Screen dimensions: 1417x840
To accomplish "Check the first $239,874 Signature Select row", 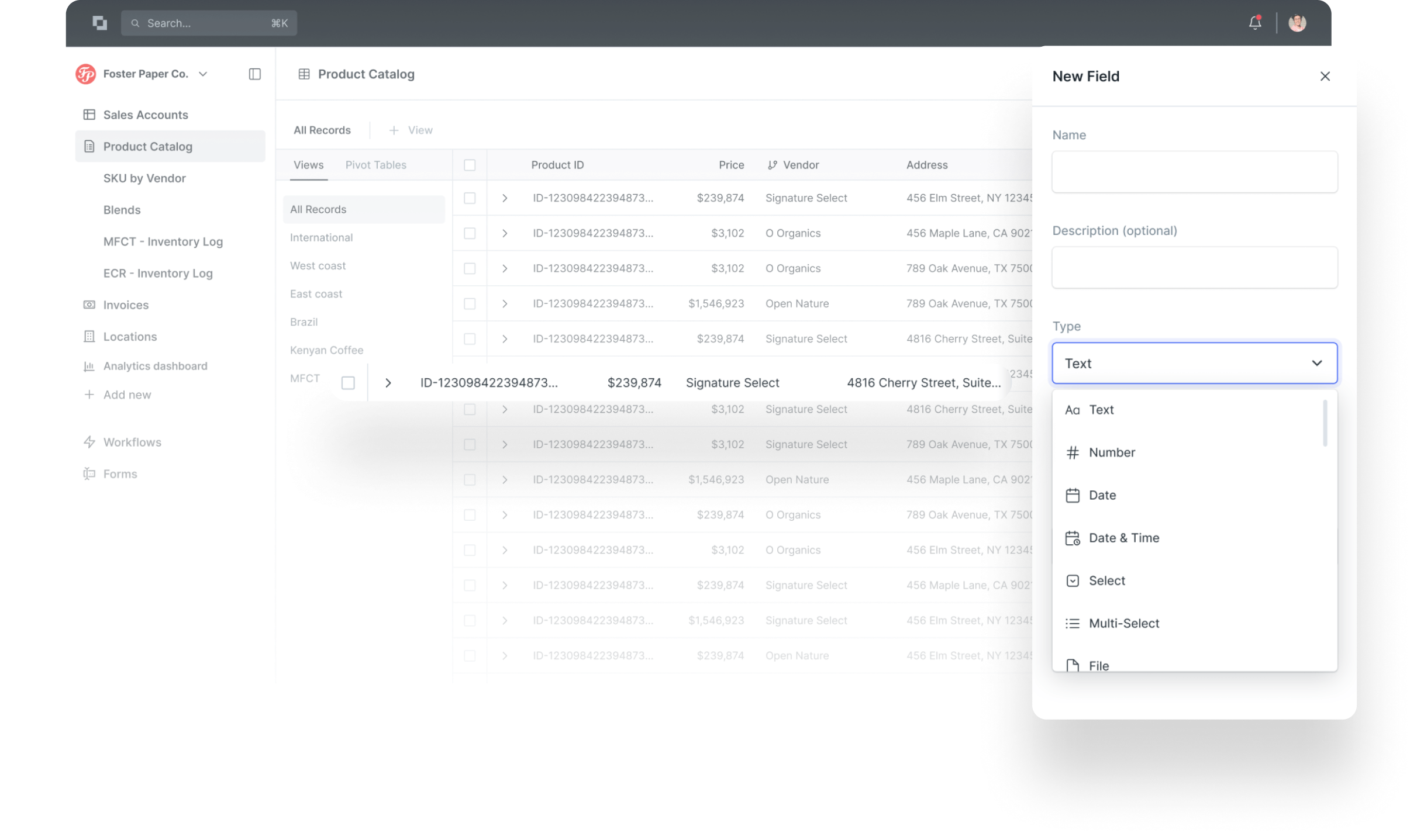I will pyautogui.click(x=470, y=198).
